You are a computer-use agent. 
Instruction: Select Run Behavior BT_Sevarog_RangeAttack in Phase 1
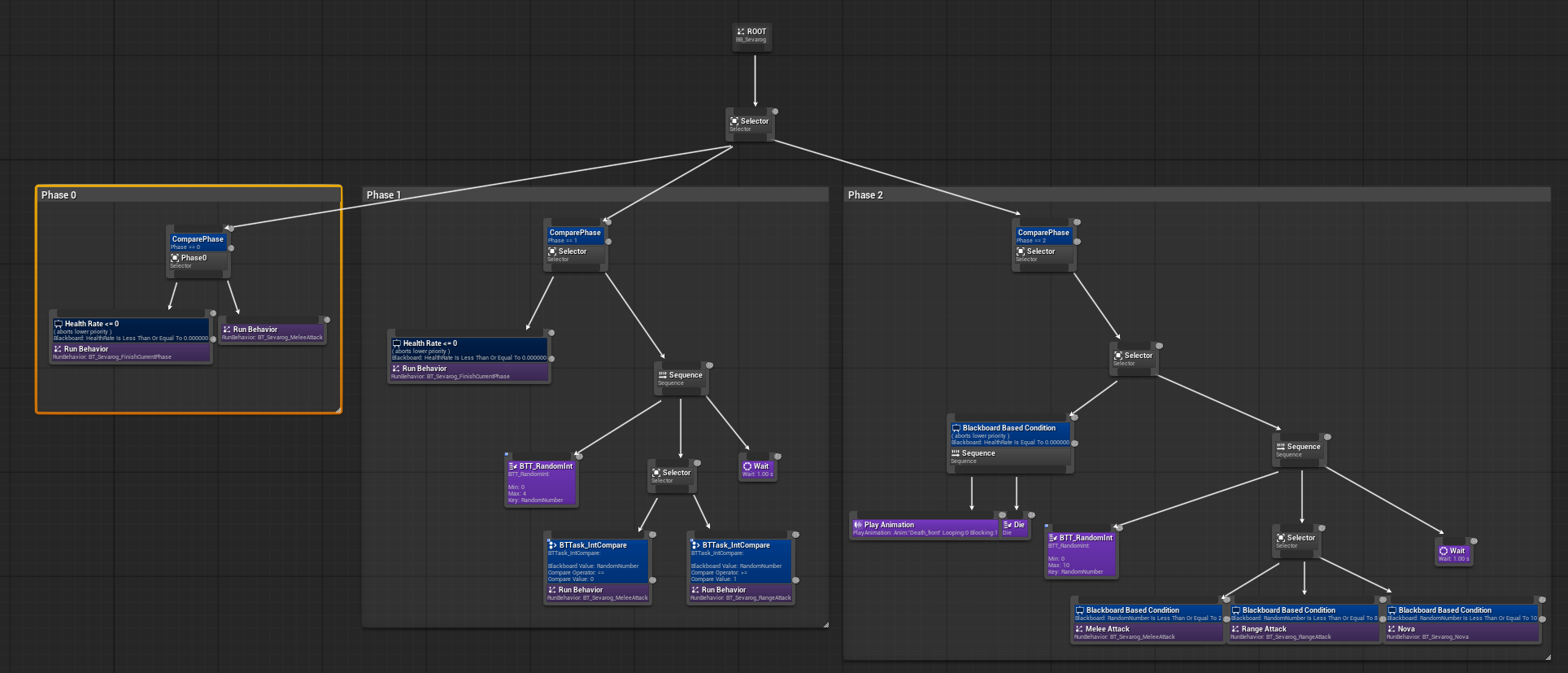(x=741, y=593)
